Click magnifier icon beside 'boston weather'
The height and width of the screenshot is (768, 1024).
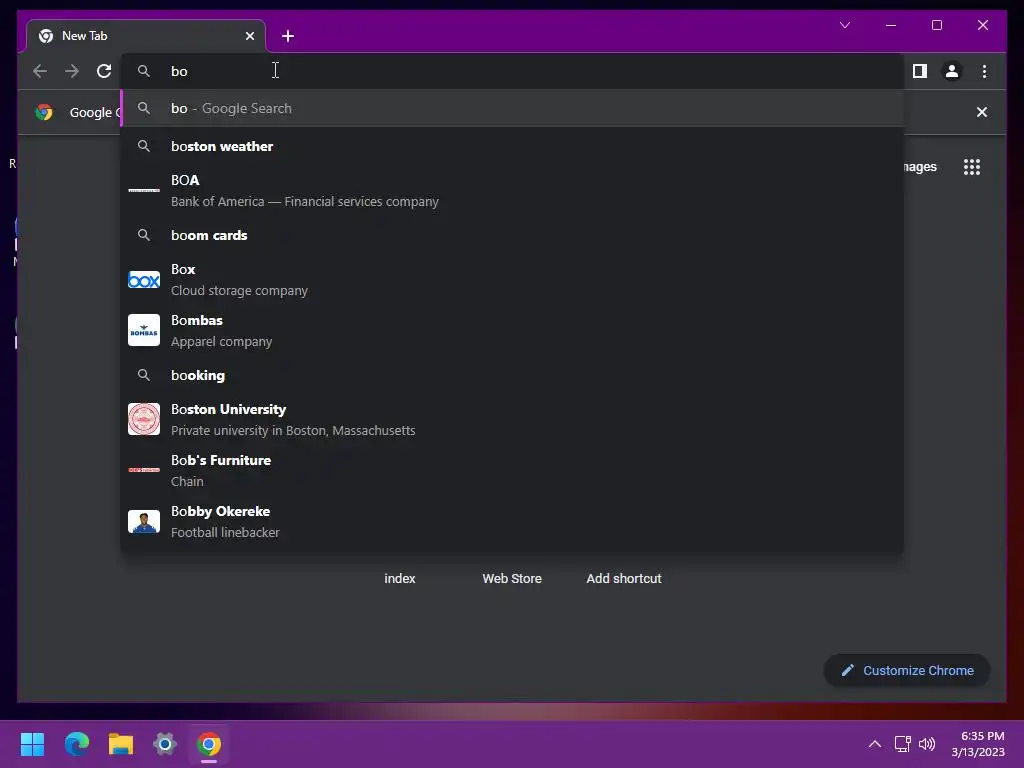144,146
